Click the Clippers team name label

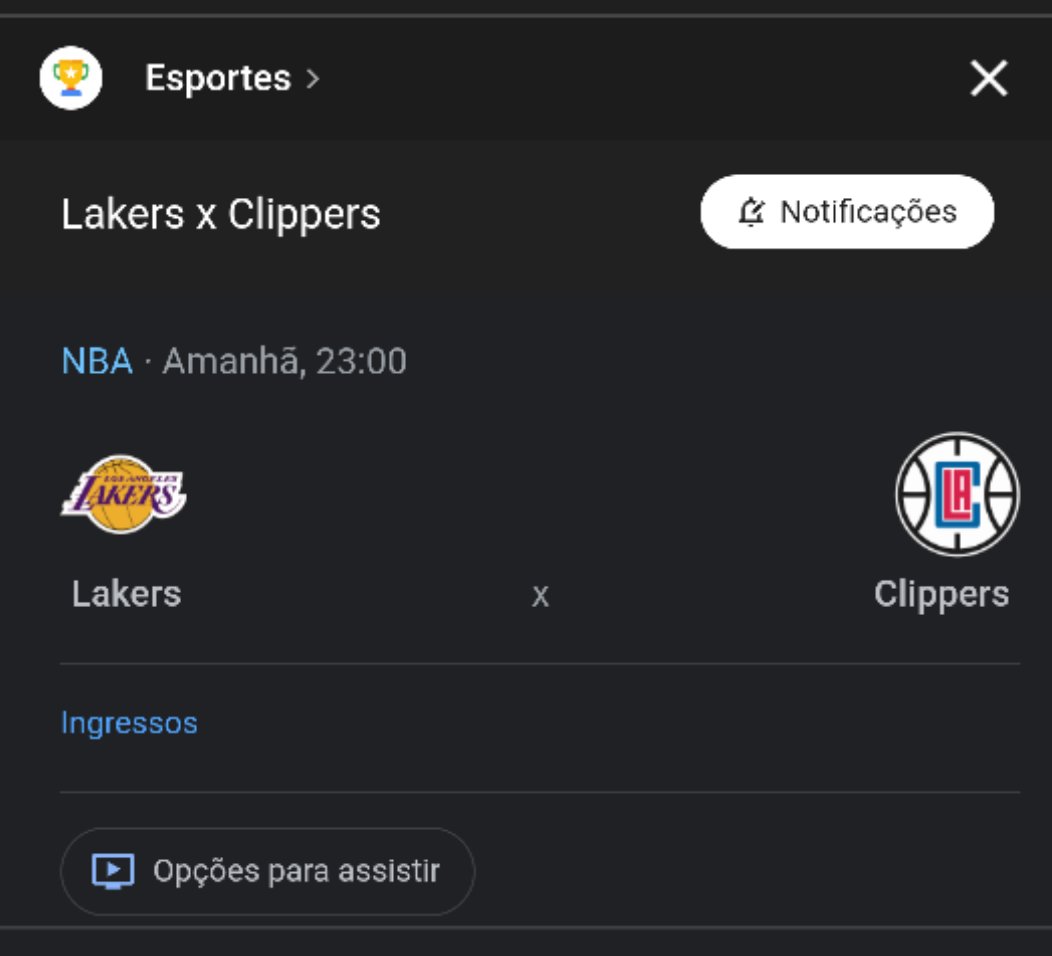point(942,593)
